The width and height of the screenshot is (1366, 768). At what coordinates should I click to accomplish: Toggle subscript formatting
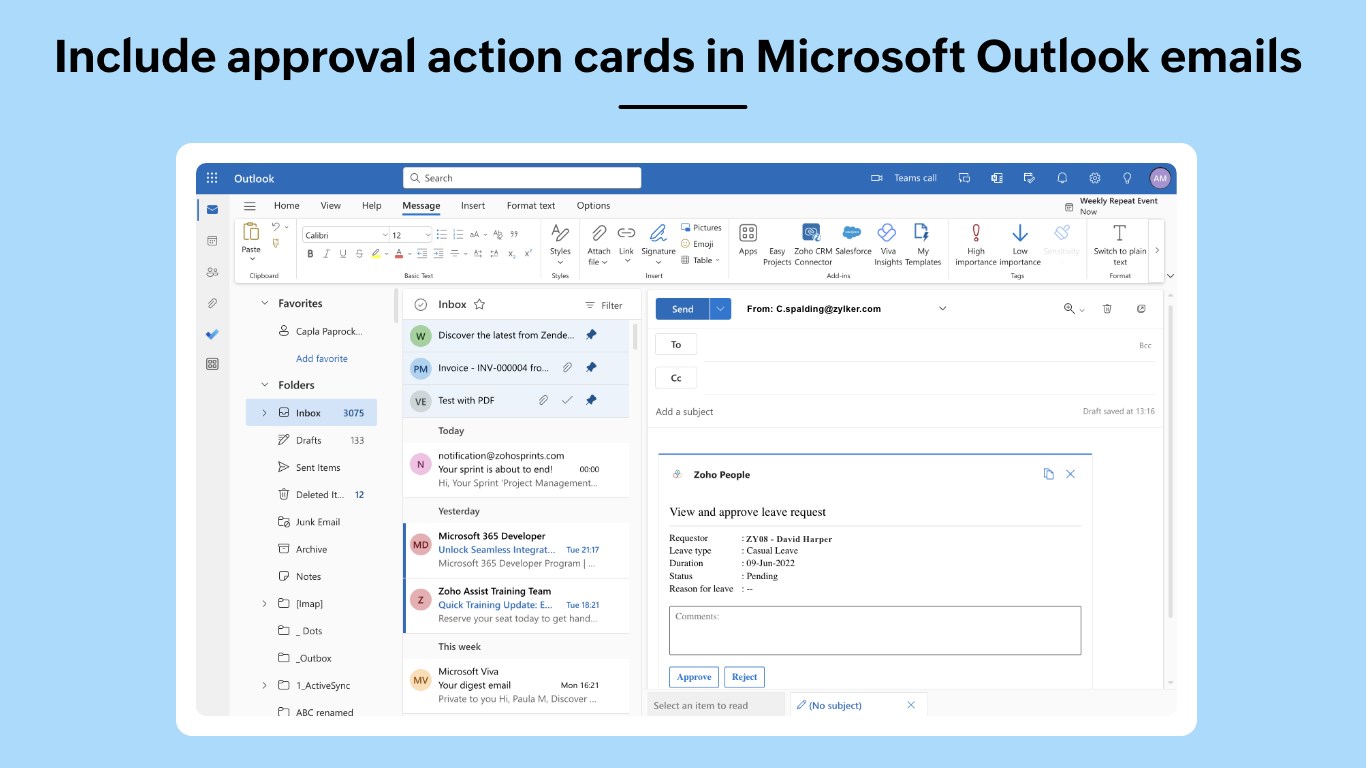click(x=512, y=254)
